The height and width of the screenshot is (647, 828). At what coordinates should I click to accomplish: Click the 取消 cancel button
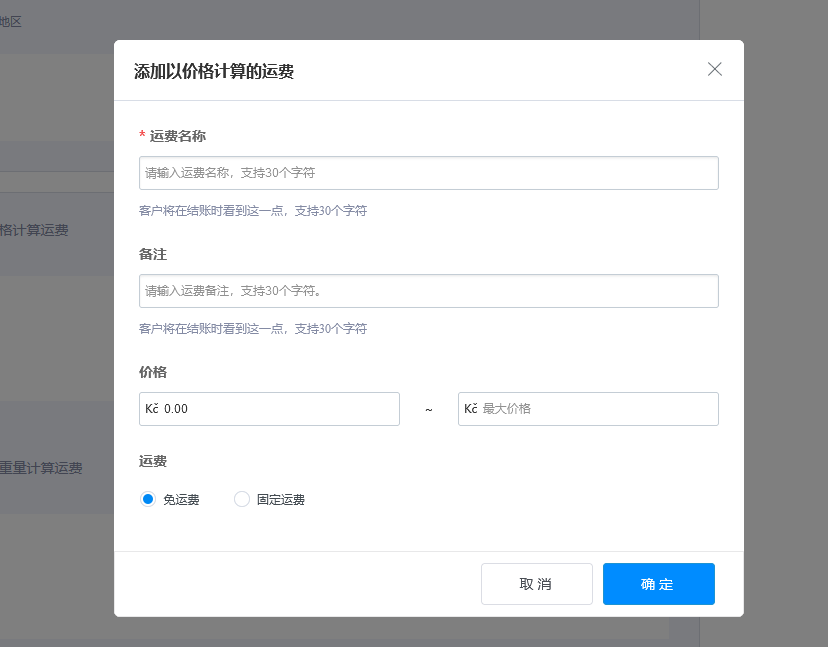tap(536, 584)
